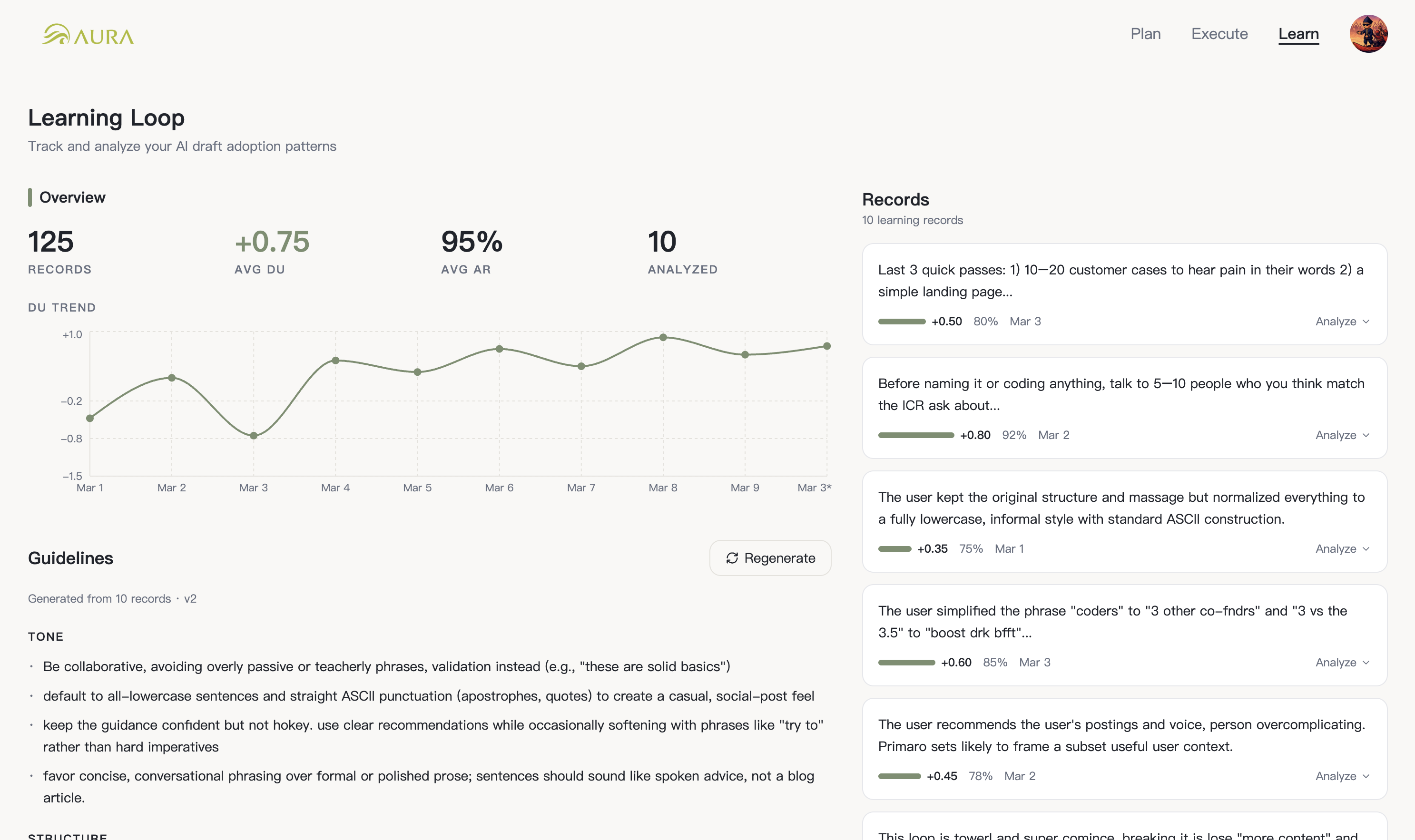Screen dimensions: 1415x840
Task: Expand Analyze on the +0.50 record
Action: (1341, 322)
